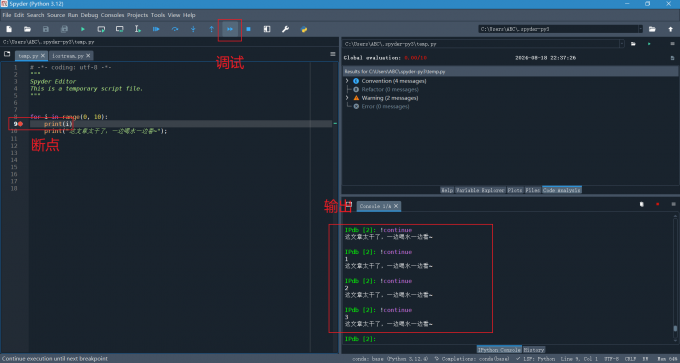The height and width of the screenshot is (363, 680).
Task: Step over current line debug icon
Action: [175, 29]
